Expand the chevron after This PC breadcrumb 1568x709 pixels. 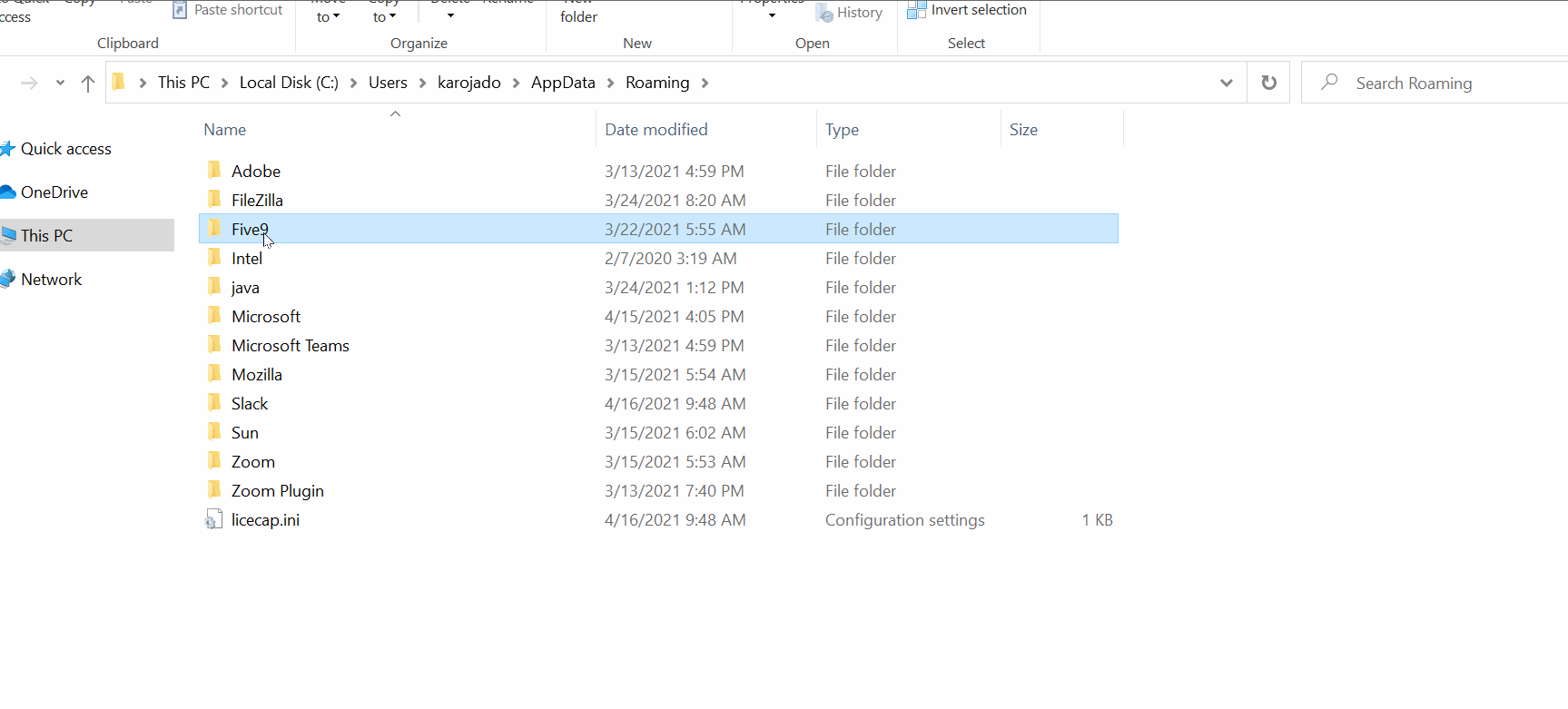pyautogui.click(x=224, y=84)
